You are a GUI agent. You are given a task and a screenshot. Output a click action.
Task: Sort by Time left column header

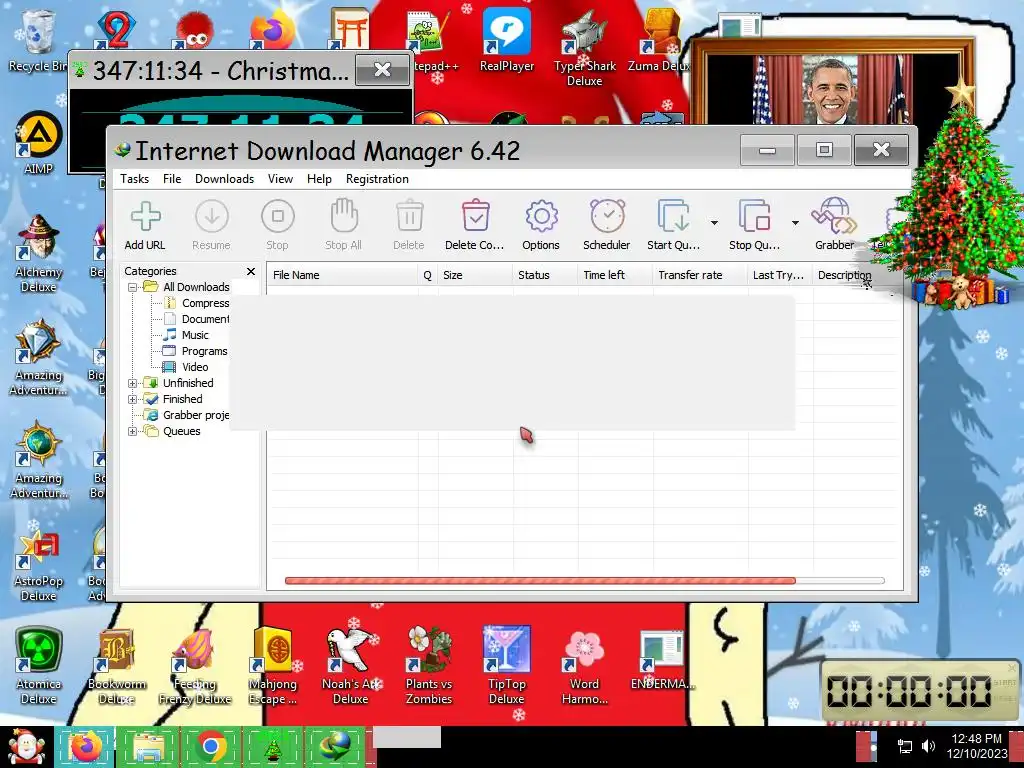click(615, 275)
